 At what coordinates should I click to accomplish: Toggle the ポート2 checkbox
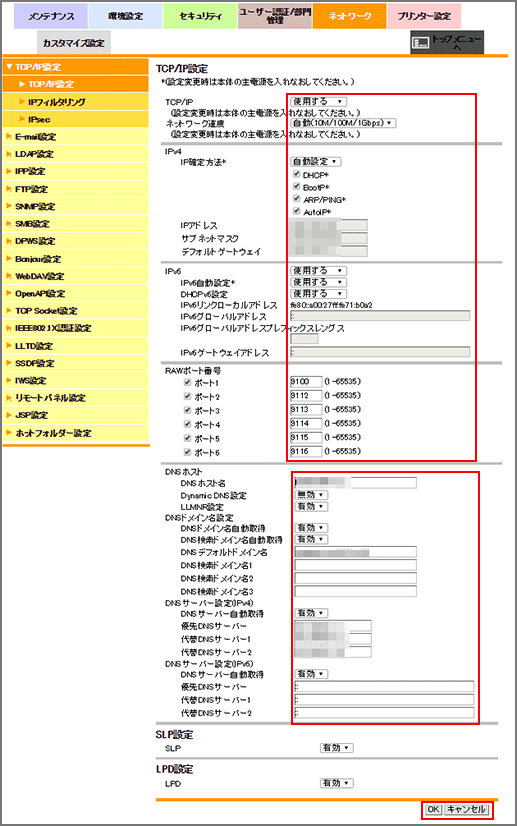pyautogui.click(x=187, y=396)
